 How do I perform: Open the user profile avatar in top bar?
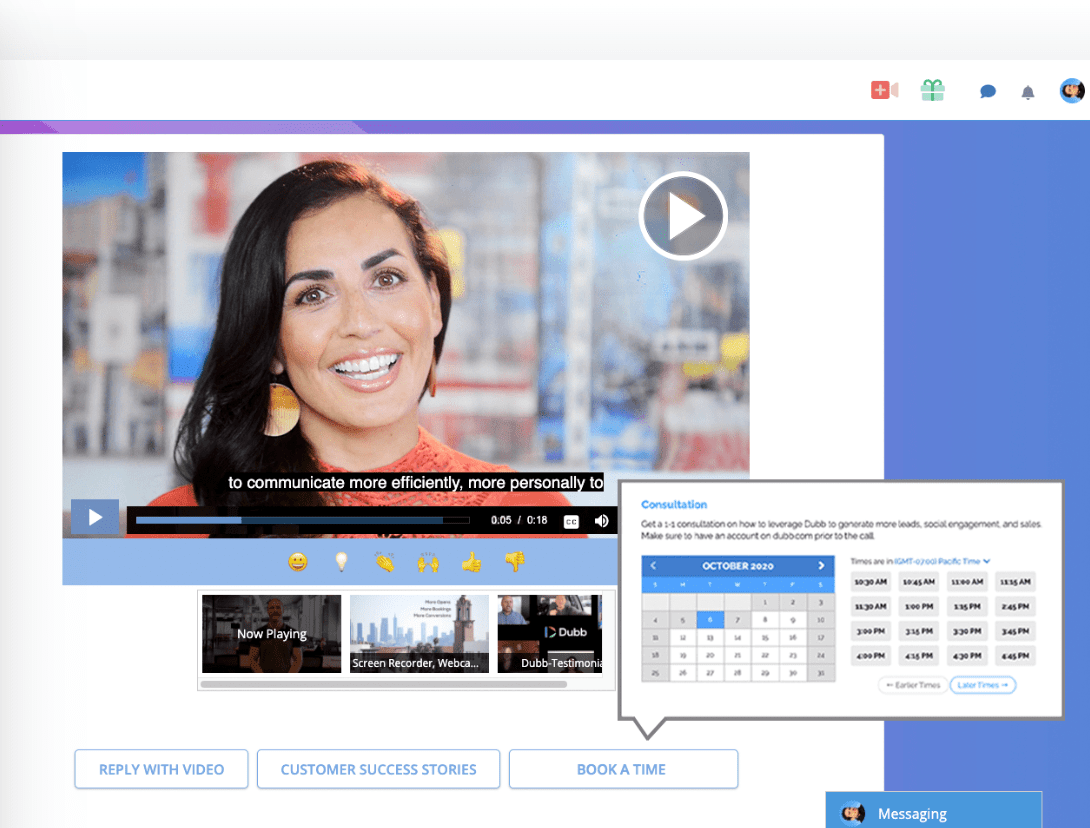click(1071, 90)
